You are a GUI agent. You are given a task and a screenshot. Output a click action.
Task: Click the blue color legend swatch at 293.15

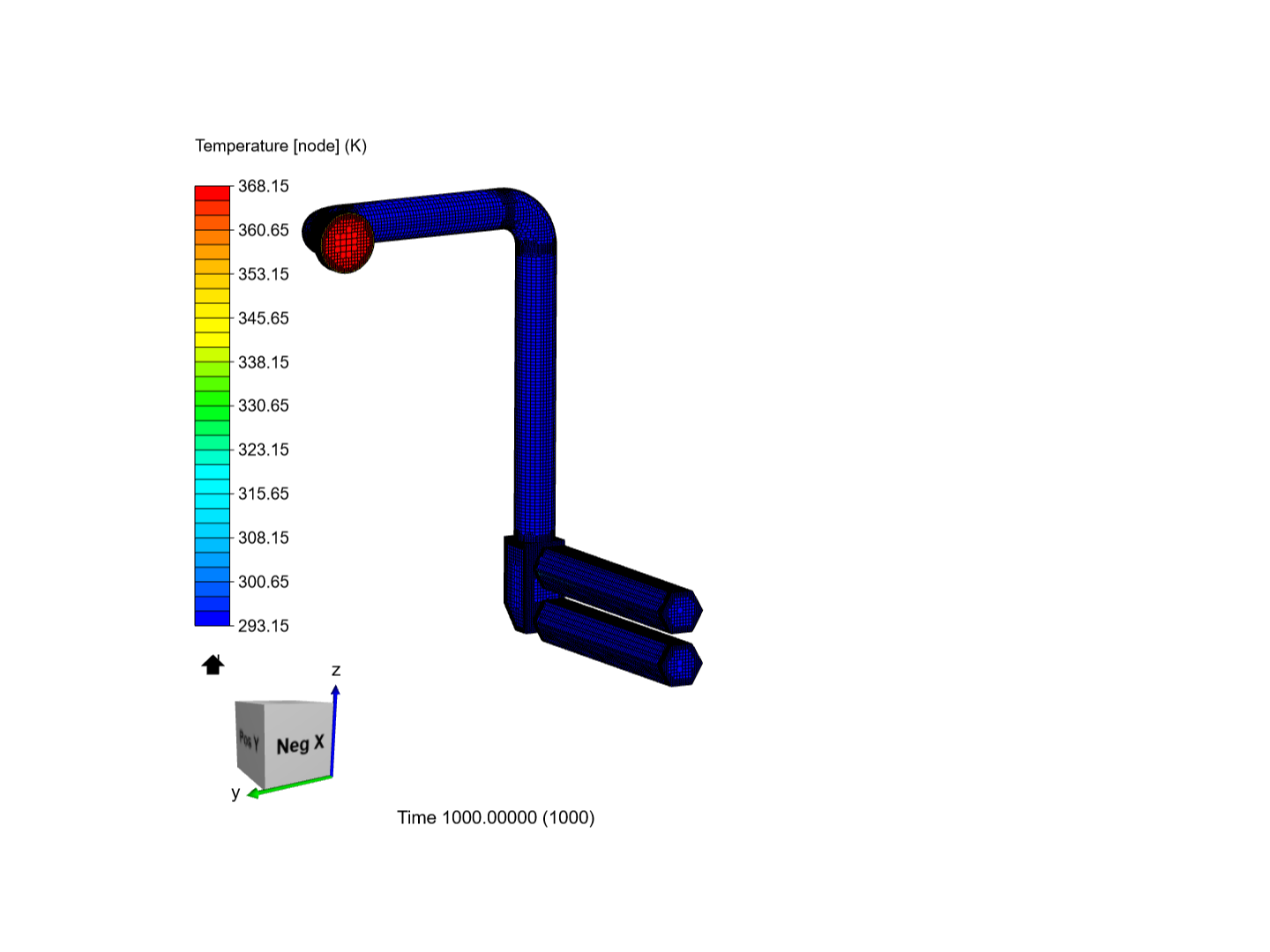point(212,618)
